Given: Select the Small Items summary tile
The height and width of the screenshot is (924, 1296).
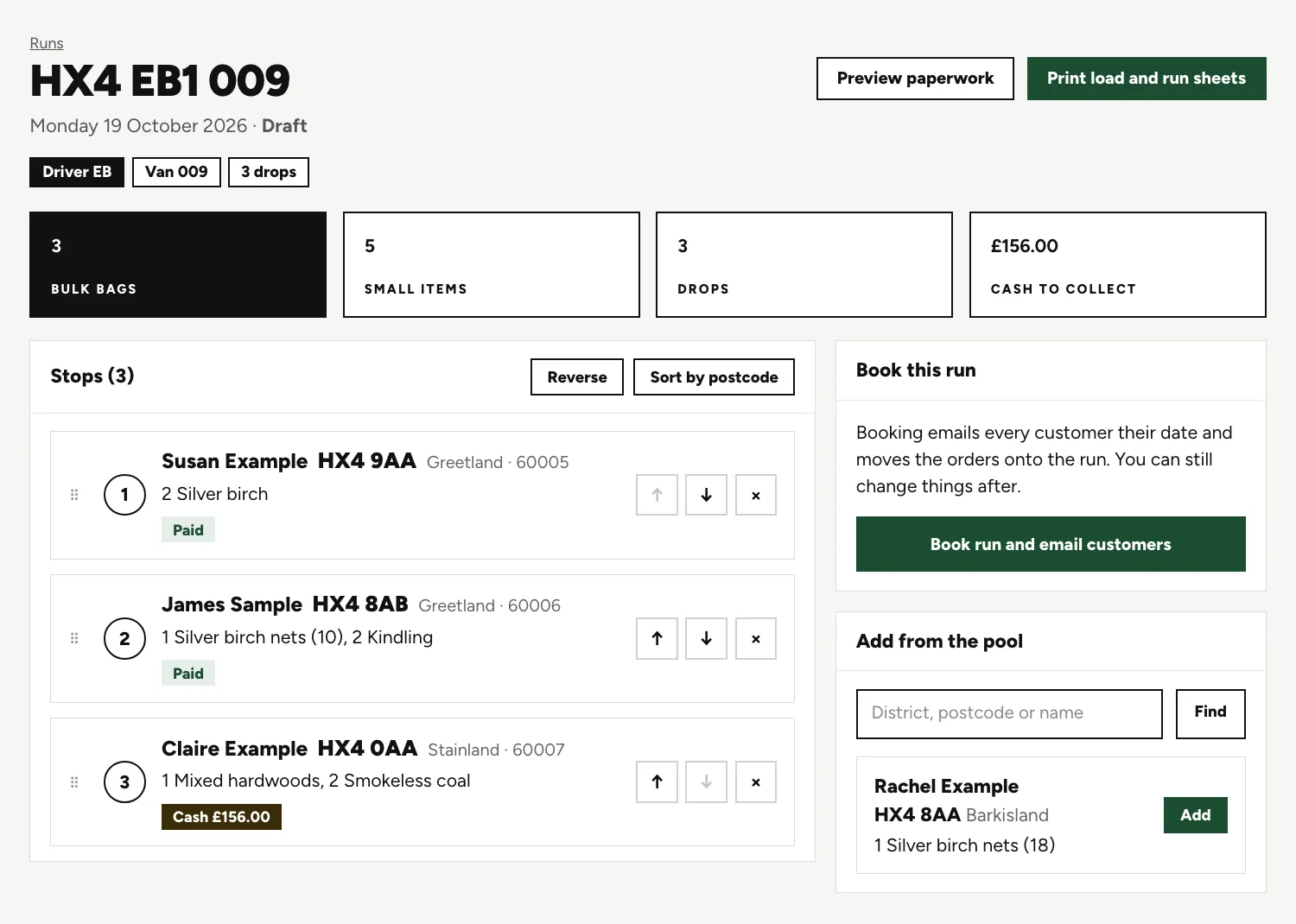Looking at the screenshot, I should coord(492,264).
